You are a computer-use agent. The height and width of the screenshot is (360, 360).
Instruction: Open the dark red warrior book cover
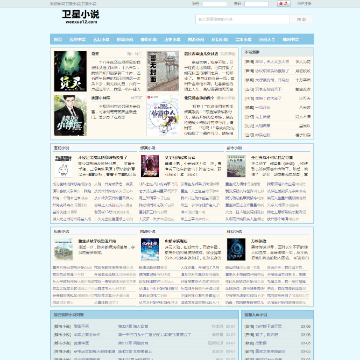(150, 166)
